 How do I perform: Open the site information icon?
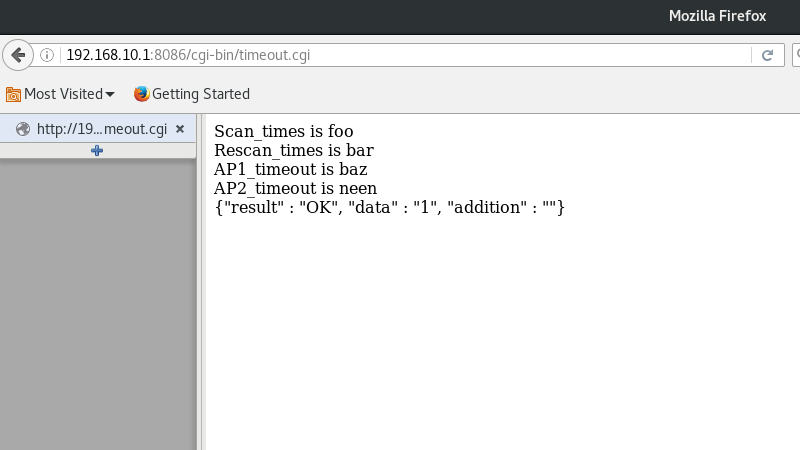point(47,55)
